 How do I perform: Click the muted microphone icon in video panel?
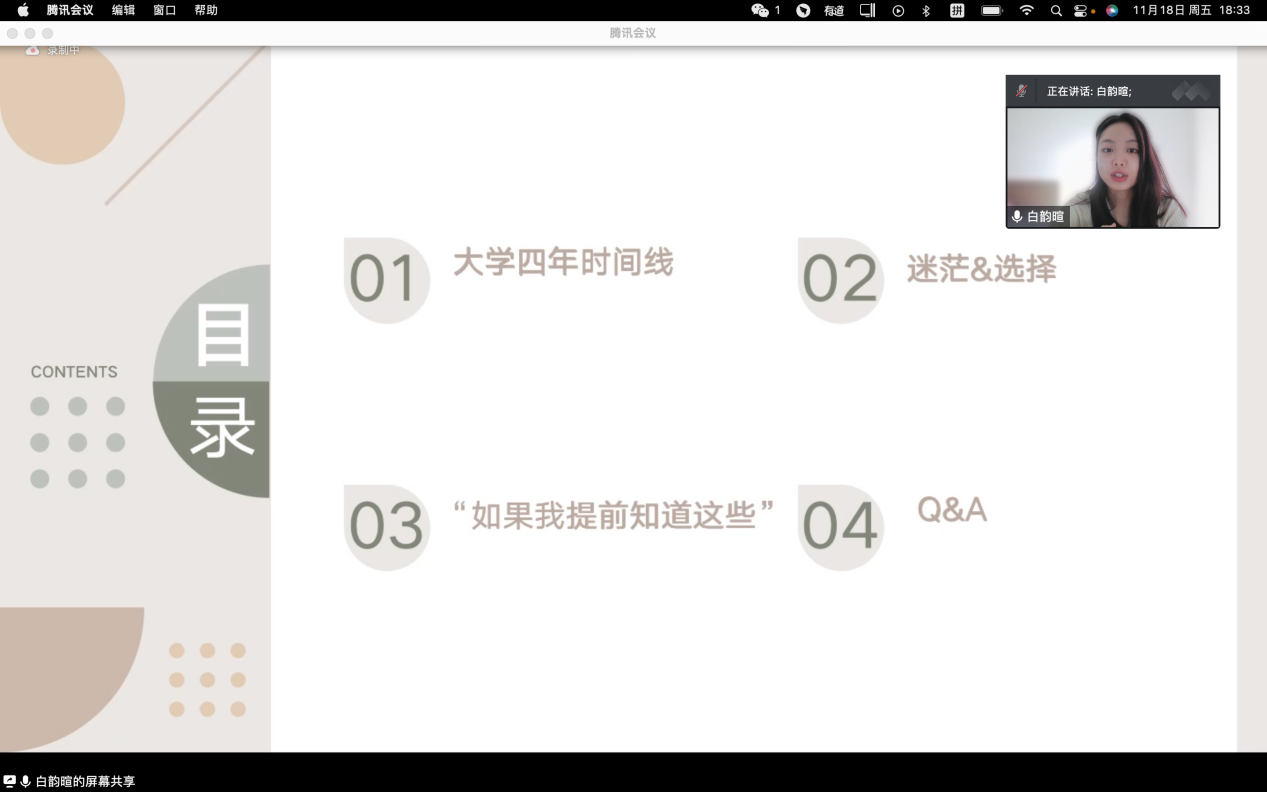coord(1021,91)
